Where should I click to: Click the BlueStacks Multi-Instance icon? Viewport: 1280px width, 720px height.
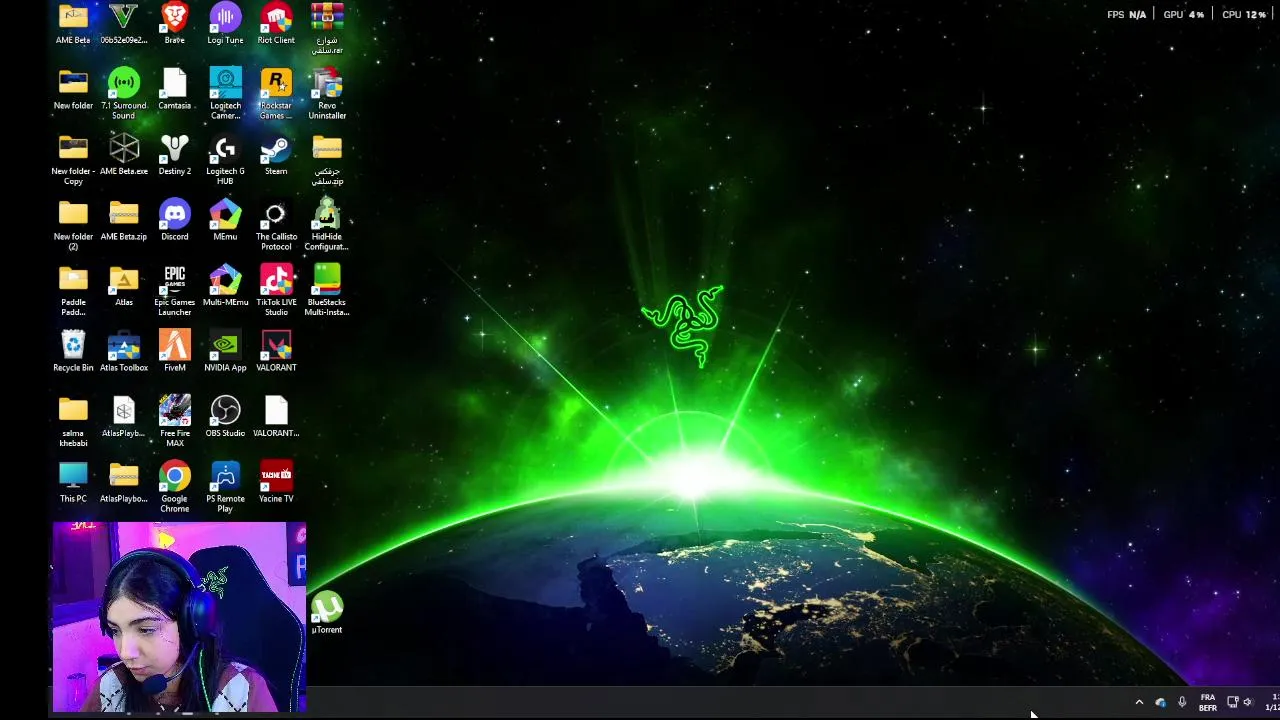327,290
